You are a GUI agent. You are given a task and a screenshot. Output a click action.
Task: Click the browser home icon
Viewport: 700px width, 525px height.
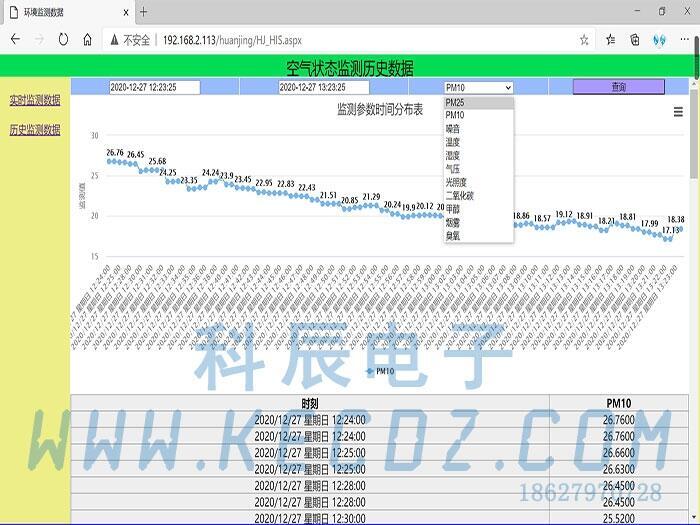(88, 40)
